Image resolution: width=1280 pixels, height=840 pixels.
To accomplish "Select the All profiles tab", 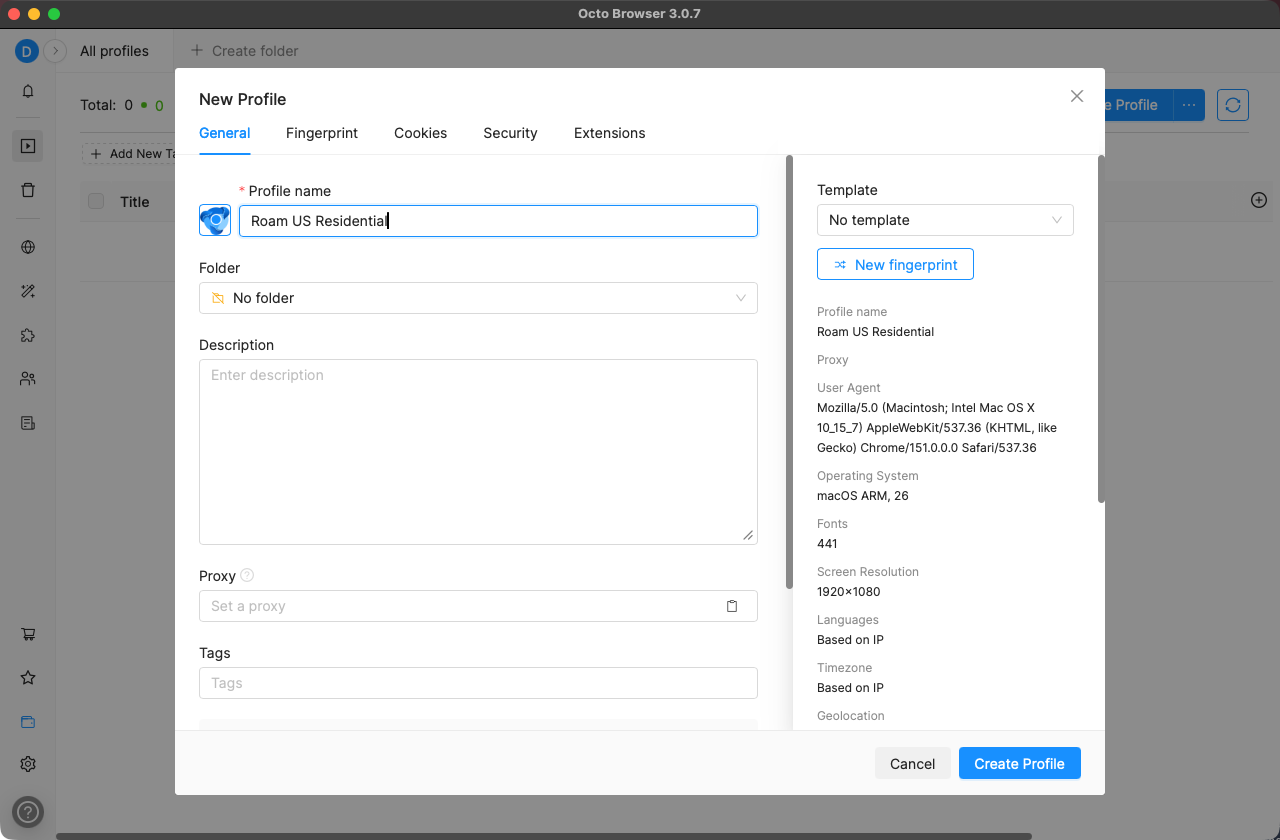I will tap(114, 51).
